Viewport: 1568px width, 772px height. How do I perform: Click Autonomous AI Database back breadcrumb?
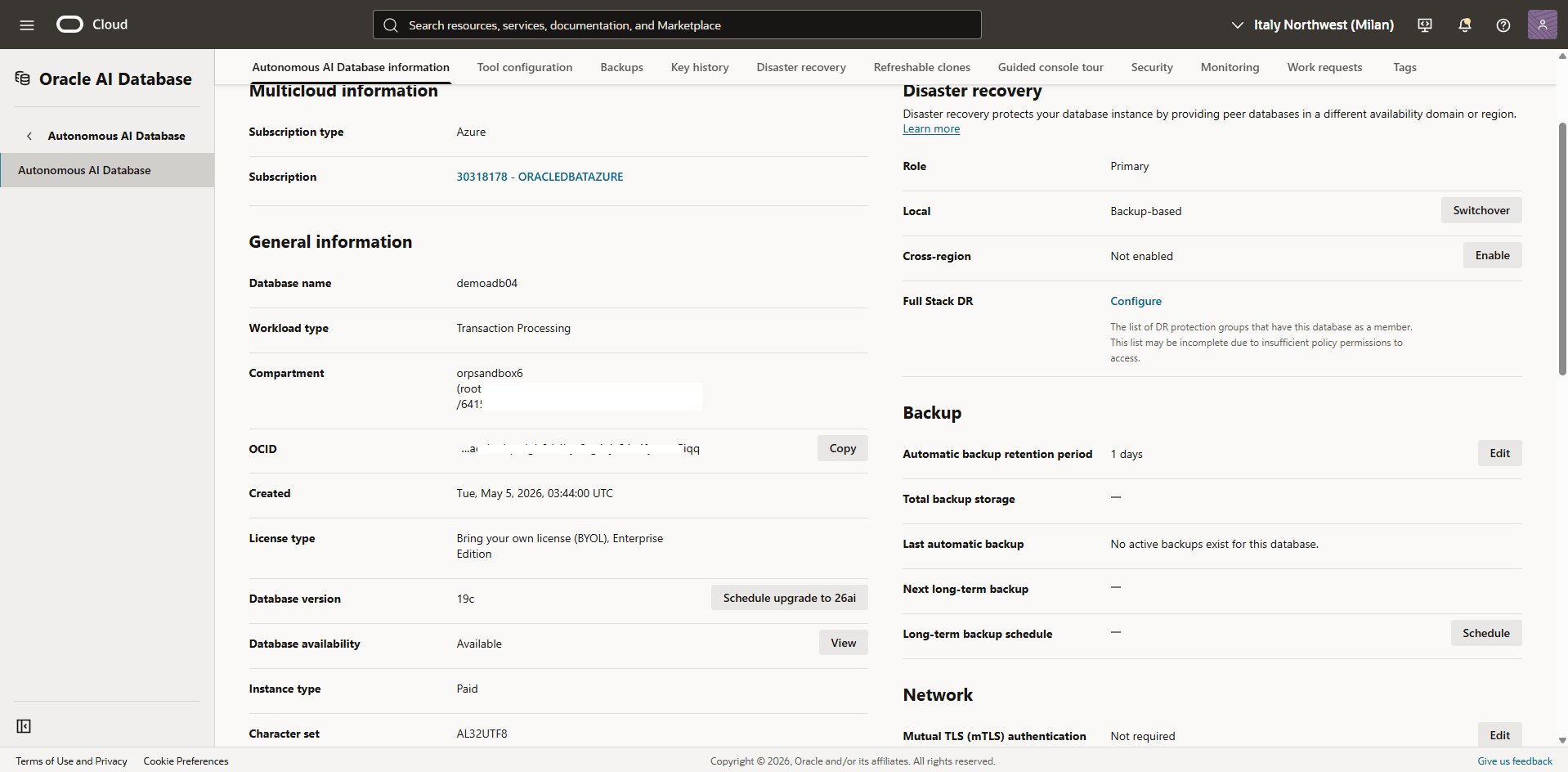[x=116, y=136]
